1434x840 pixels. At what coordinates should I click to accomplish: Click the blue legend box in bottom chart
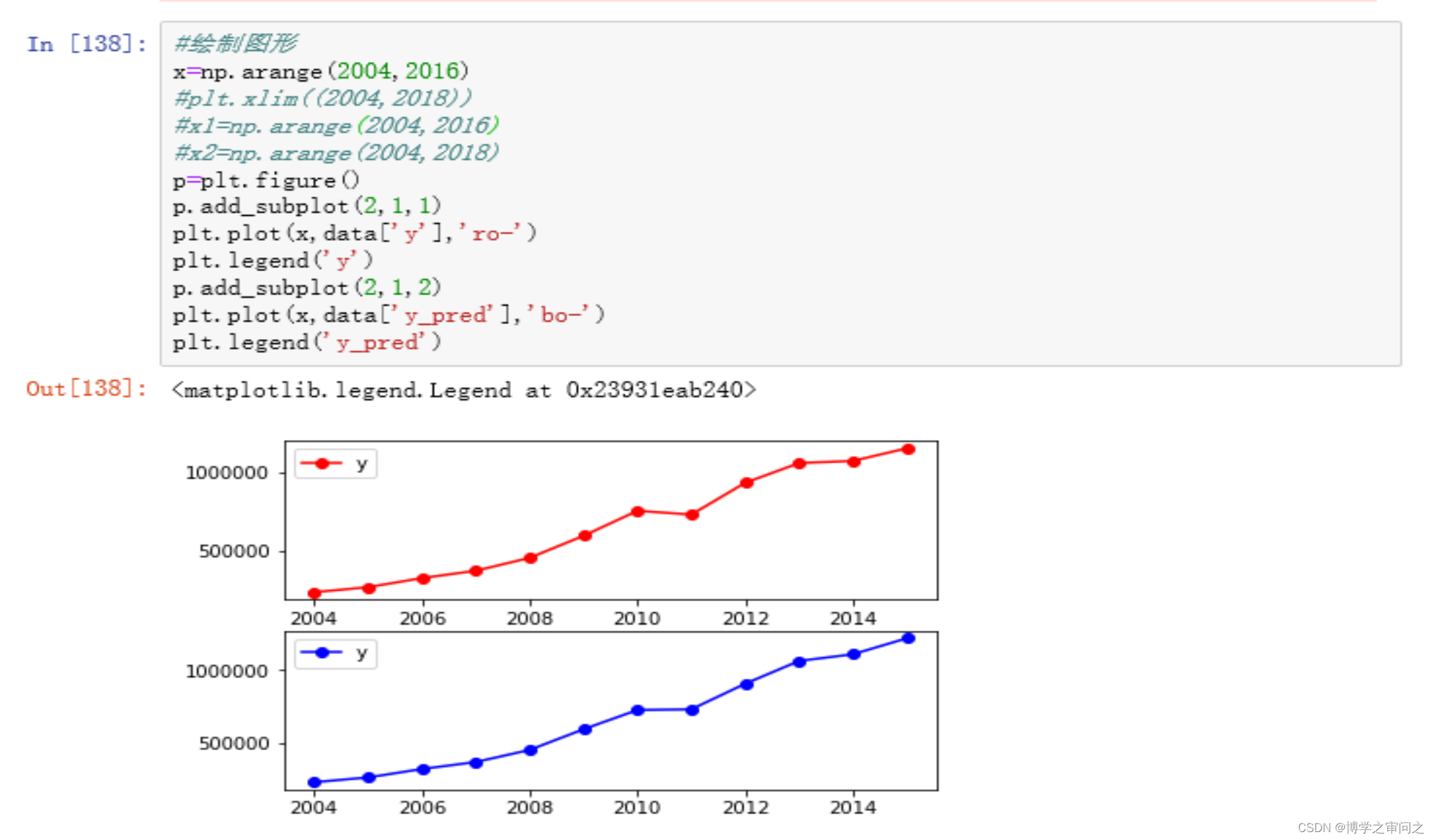pyautogui.click(x=335, y=653)
